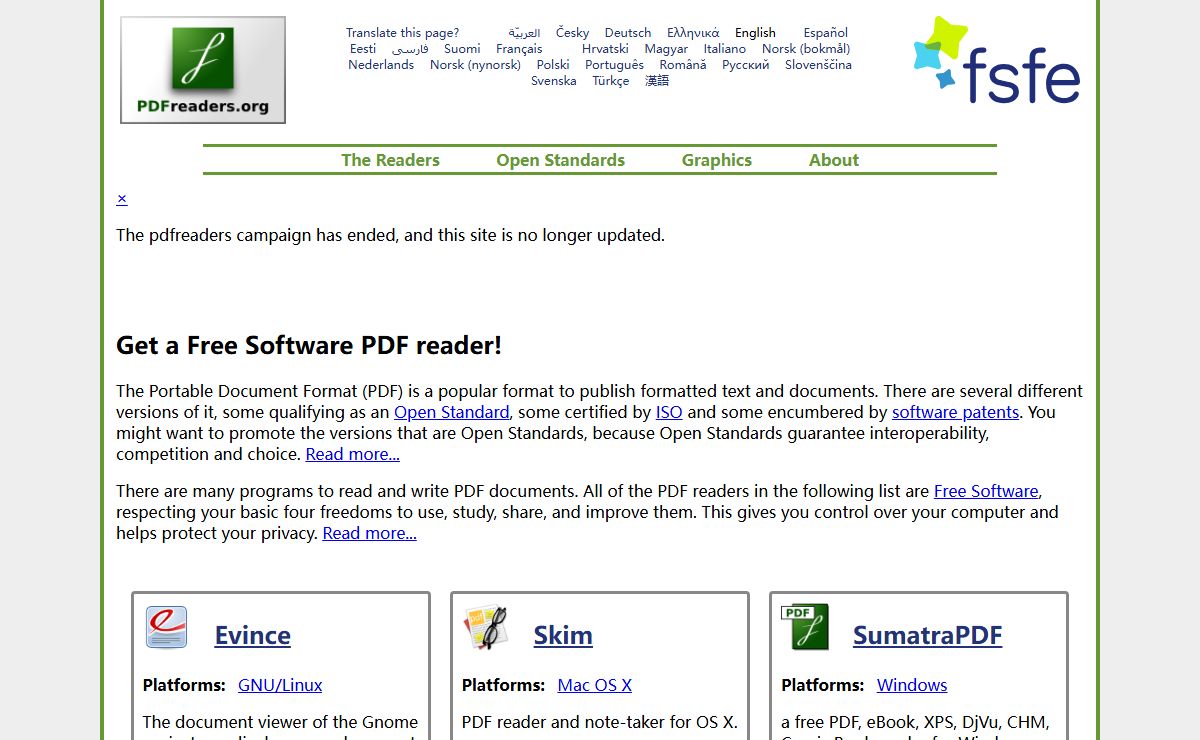The image size is (1200, 740).
Task: Switch page language to Nederlands
Action: pos(381,65)
